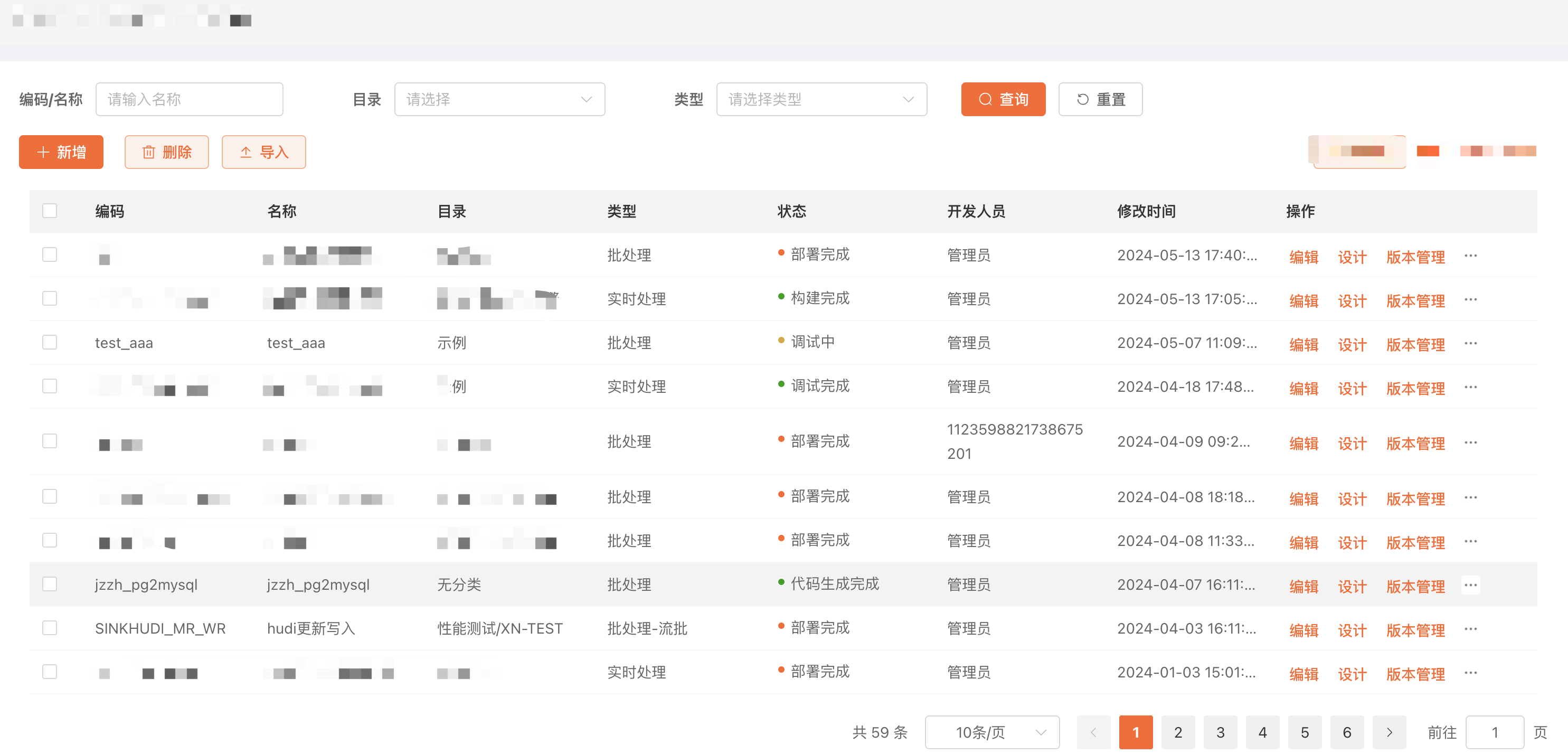Click 版本管理 for SINKHUDI_MR_WR row
1568x754 pixels.
click(1415, 630)
